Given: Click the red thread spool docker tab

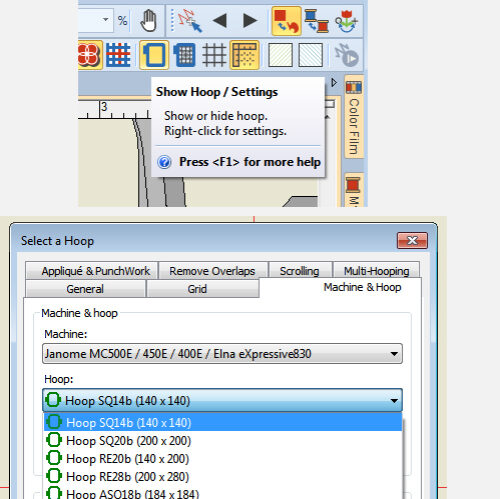Looking at the screenshot, I should (x=354, y=189).
